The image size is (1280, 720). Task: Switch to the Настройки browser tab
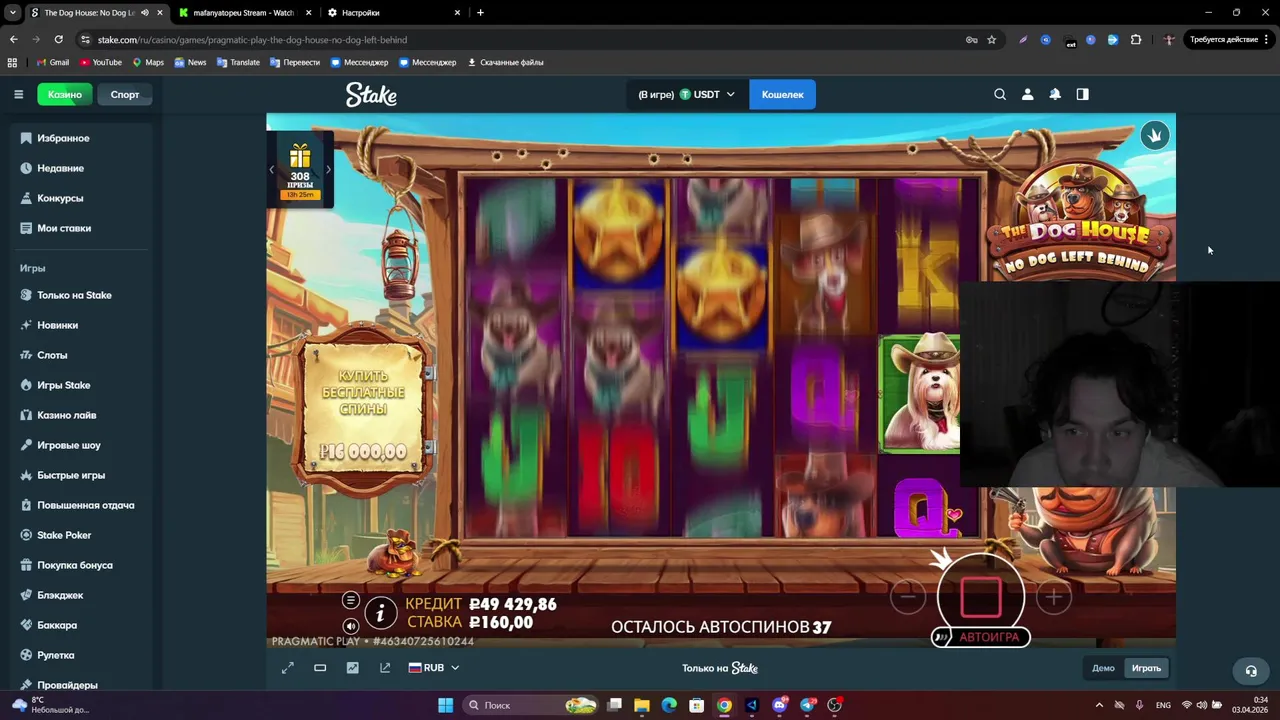(x=395, y=13)
